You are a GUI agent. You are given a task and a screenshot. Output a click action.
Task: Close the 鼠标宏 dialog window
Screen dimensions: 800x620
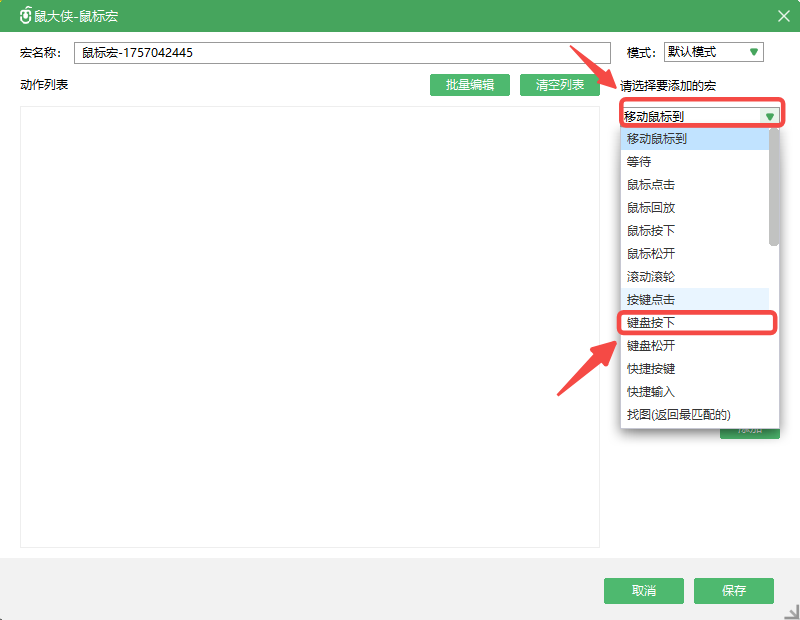tap(783, 16)
